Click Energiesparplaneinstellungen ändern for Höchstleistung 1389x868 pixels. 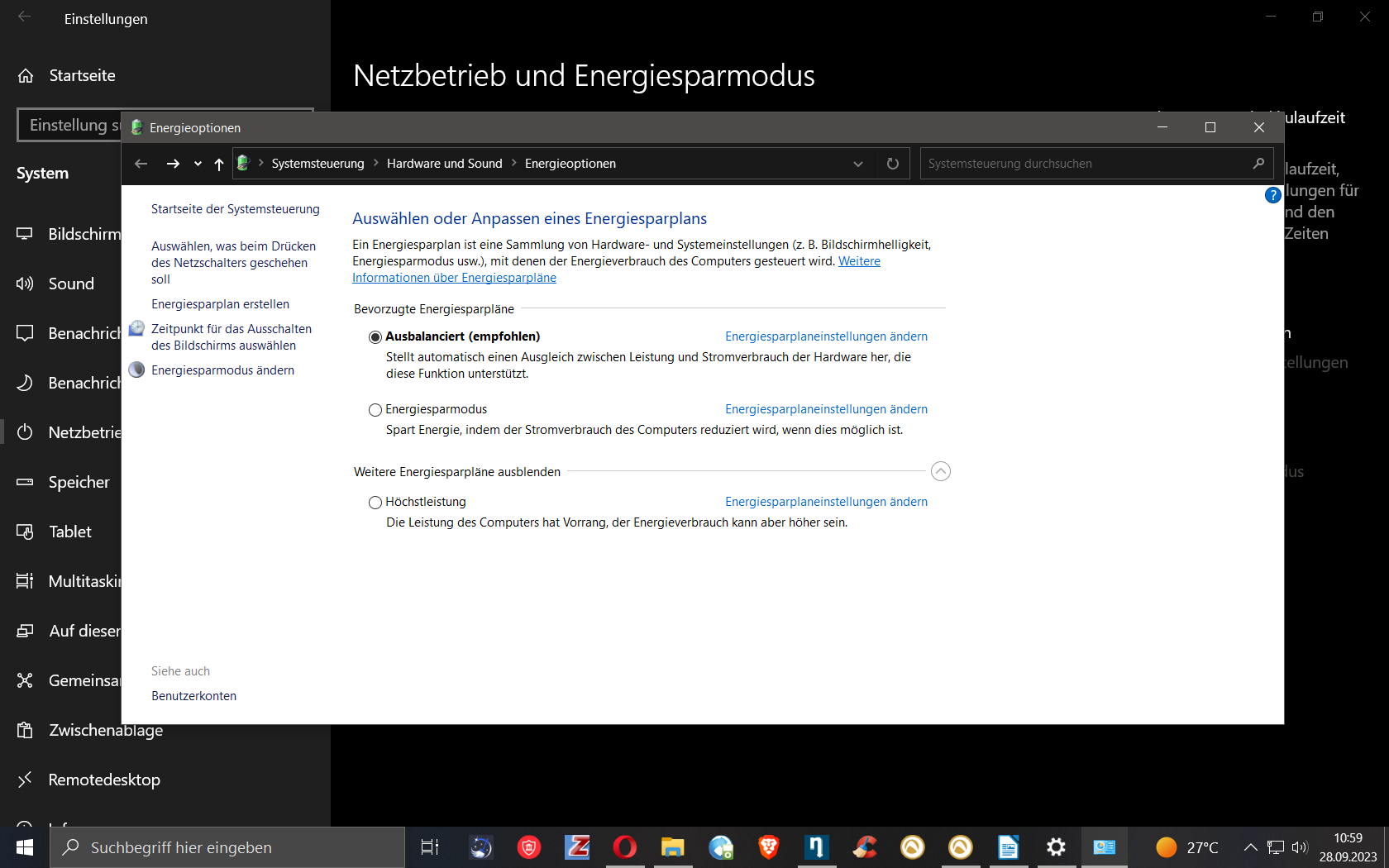click(x=826, y=502)
